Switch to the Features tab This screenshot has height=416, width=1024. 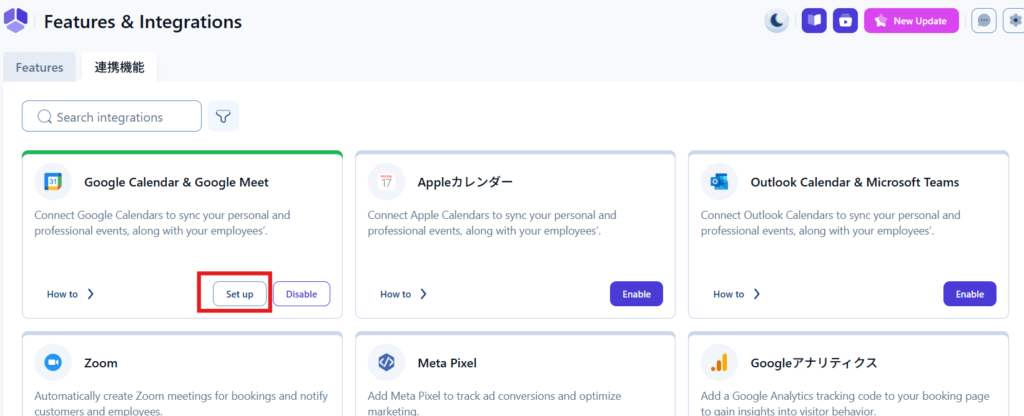[39, 67]
